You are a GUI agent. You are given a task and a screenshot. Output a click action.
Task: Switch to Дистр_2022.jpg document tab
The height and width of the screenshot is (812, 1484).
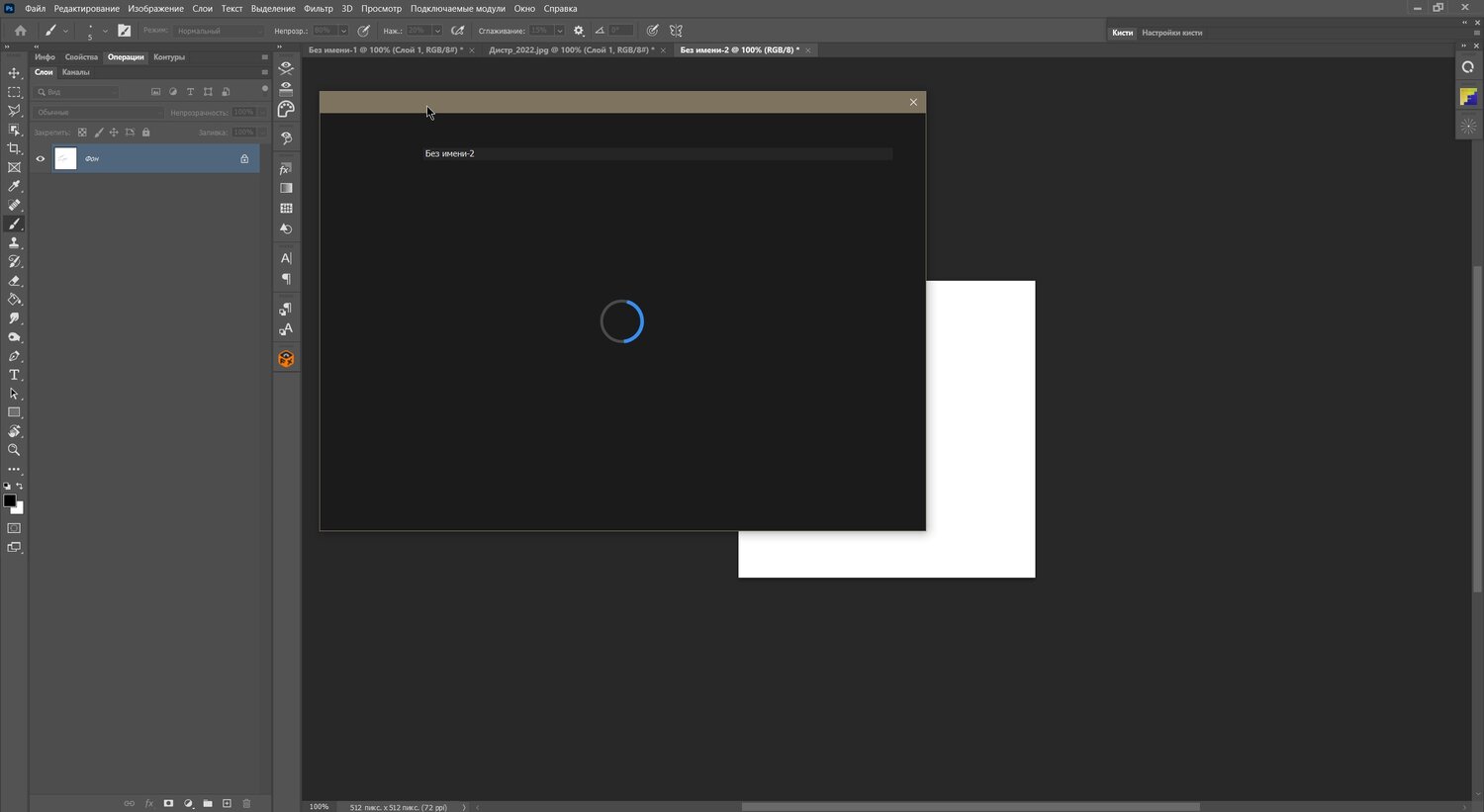coord(572,49)
